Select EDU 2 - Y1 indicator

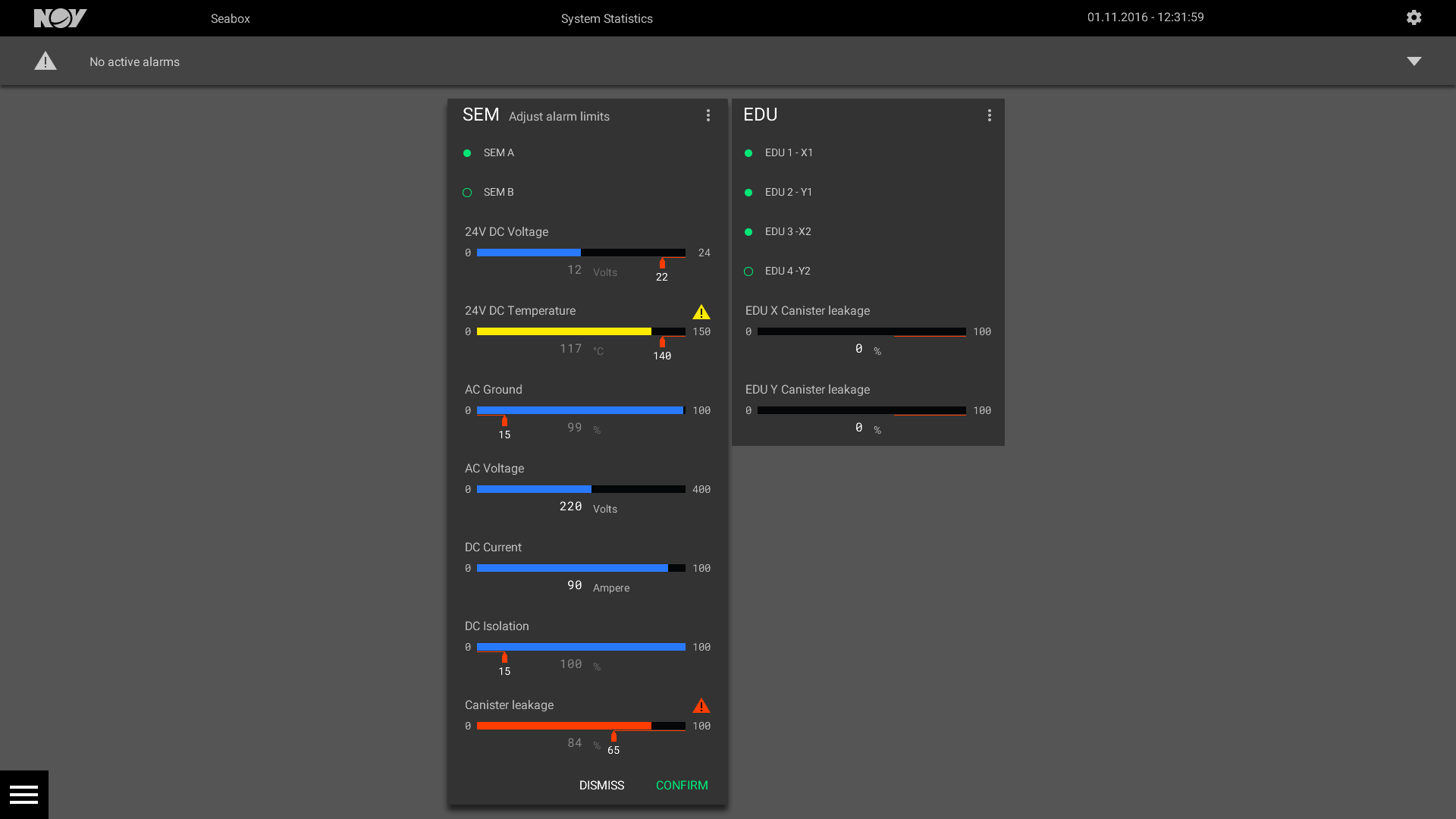coord(748,193)
